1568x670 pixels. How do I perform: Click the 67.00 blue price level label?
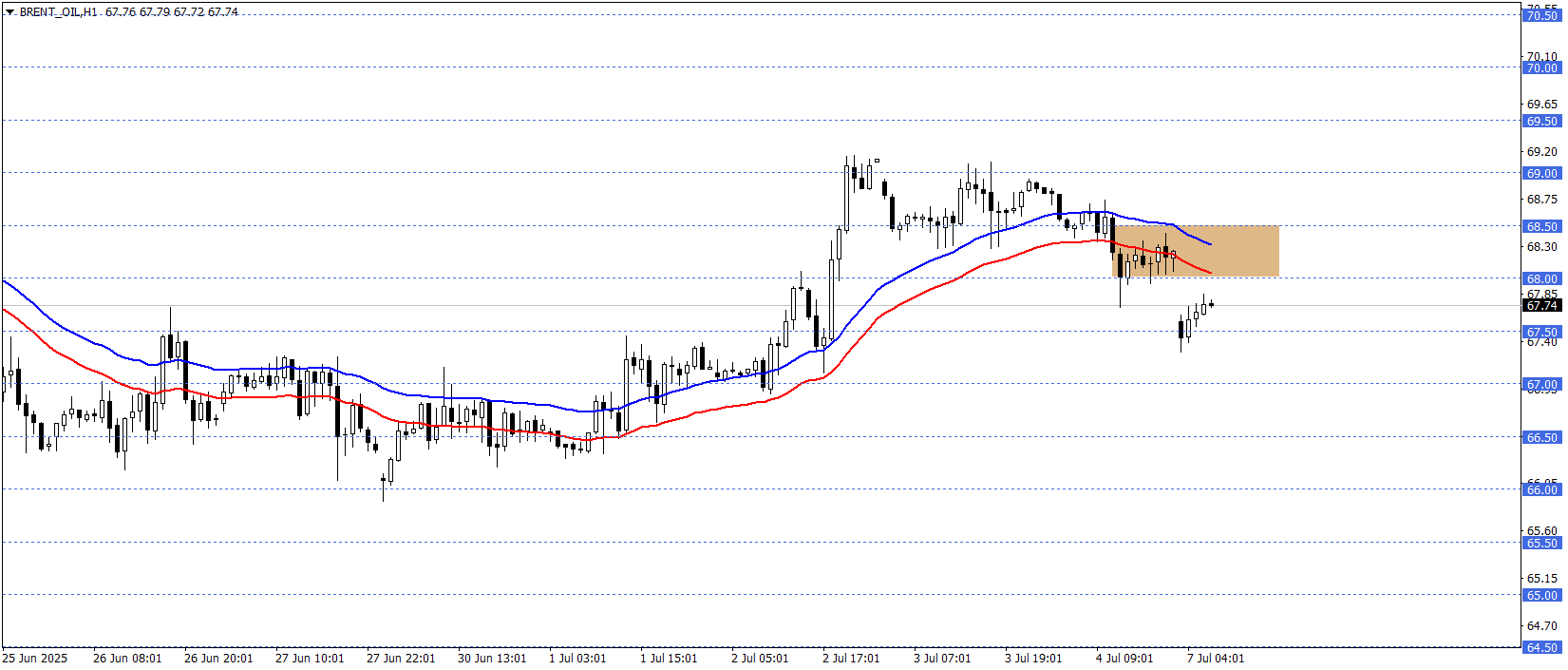tap(1541, 384)
